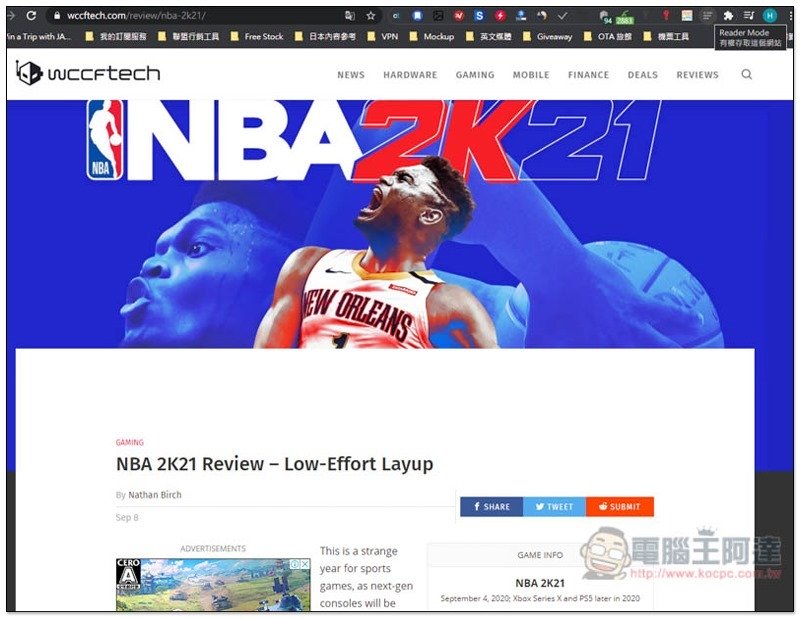Open the OTA 旅館 bookmark folder
800x619 pixels.
tap(608, 37)
